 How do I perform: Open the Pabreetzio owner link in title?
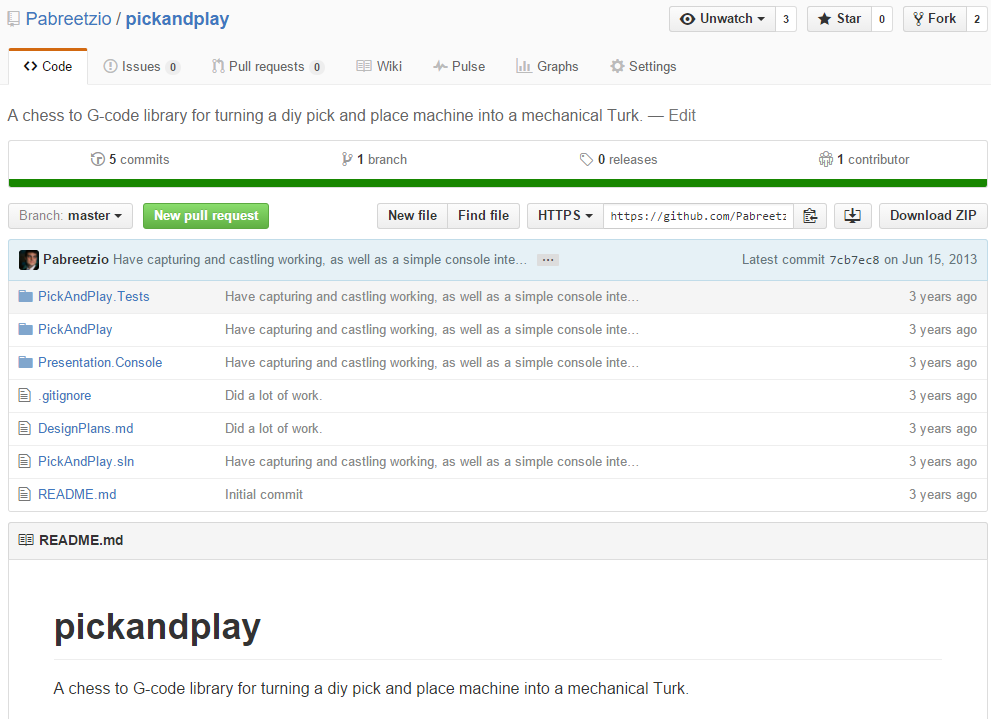point(68,19)
